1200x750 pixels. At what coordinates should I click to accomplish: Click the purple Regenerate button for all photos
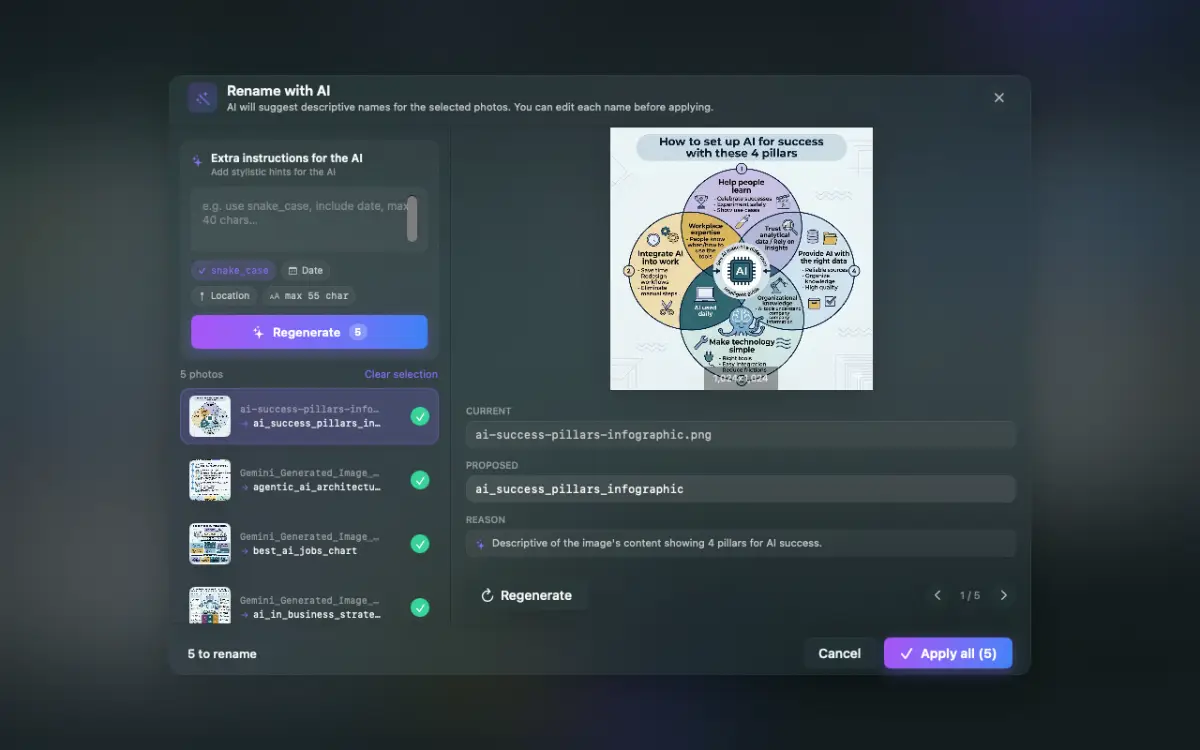coord(309,332)
